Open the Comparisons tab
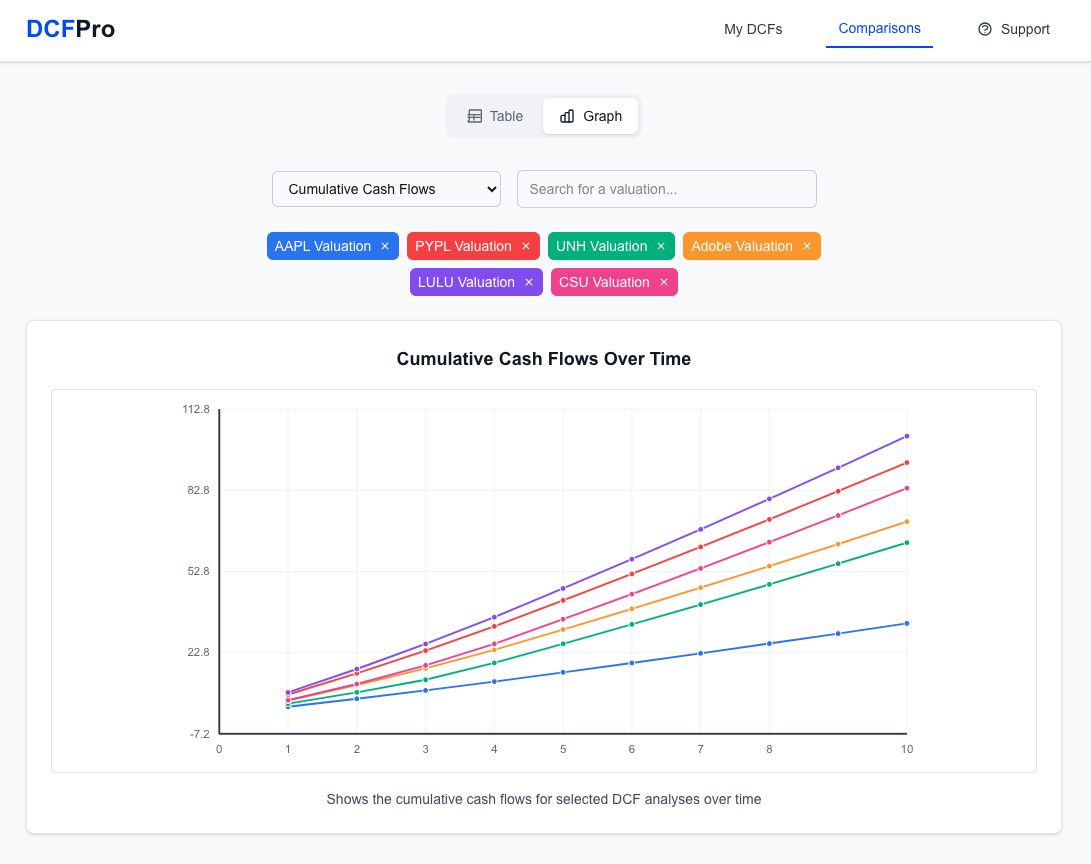The width and height of the screenshot is (1091, 864). pyautogui.click(x=879, y=29)
